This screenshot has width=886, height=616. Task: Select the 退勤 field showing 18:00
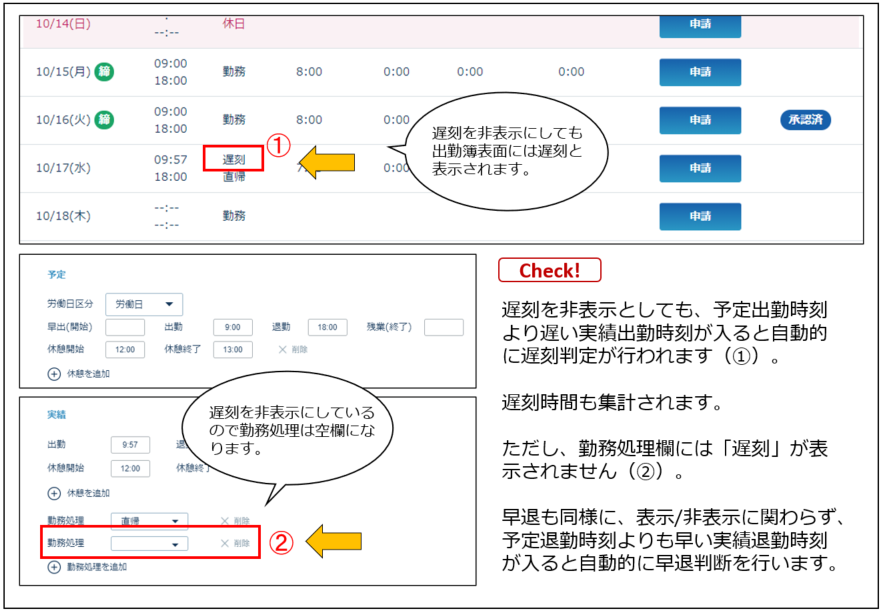tap(327, 327)
